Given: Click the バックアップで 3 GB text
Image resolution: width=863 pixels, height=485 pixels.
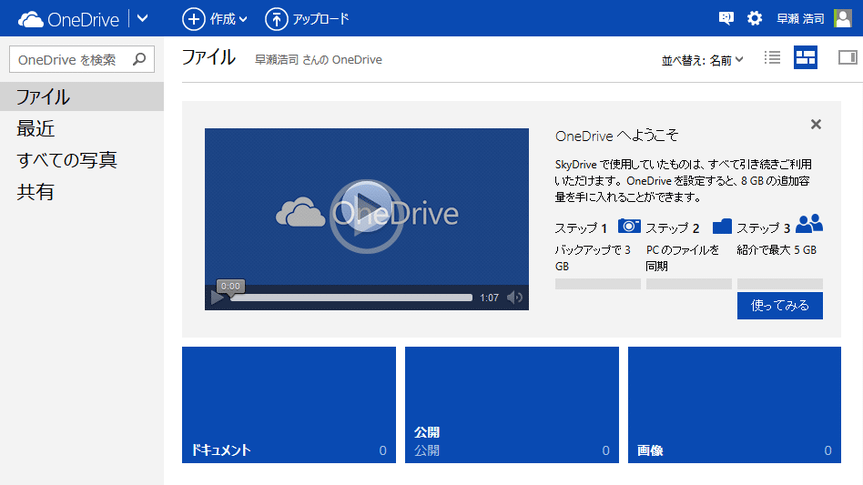Looking at the screenshot, I should (x=593, y=258).
